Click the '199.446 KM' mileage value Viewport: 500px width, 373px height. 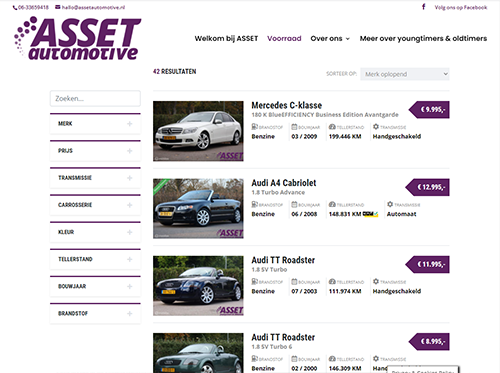pos(345,136)
